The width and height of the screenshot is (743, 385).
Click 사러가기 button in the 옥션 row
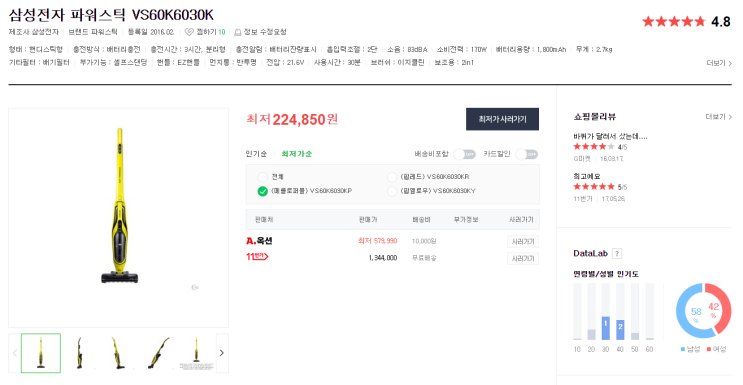coord(523,241)
